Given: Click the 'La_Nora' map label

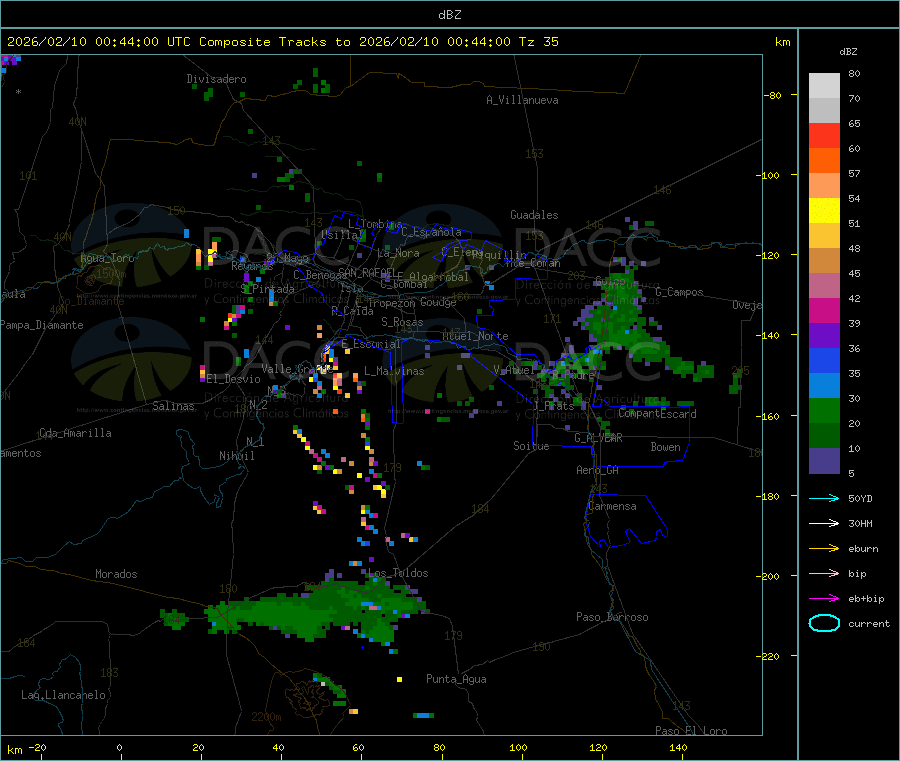Looking at the screenshot, I should 398,253.
